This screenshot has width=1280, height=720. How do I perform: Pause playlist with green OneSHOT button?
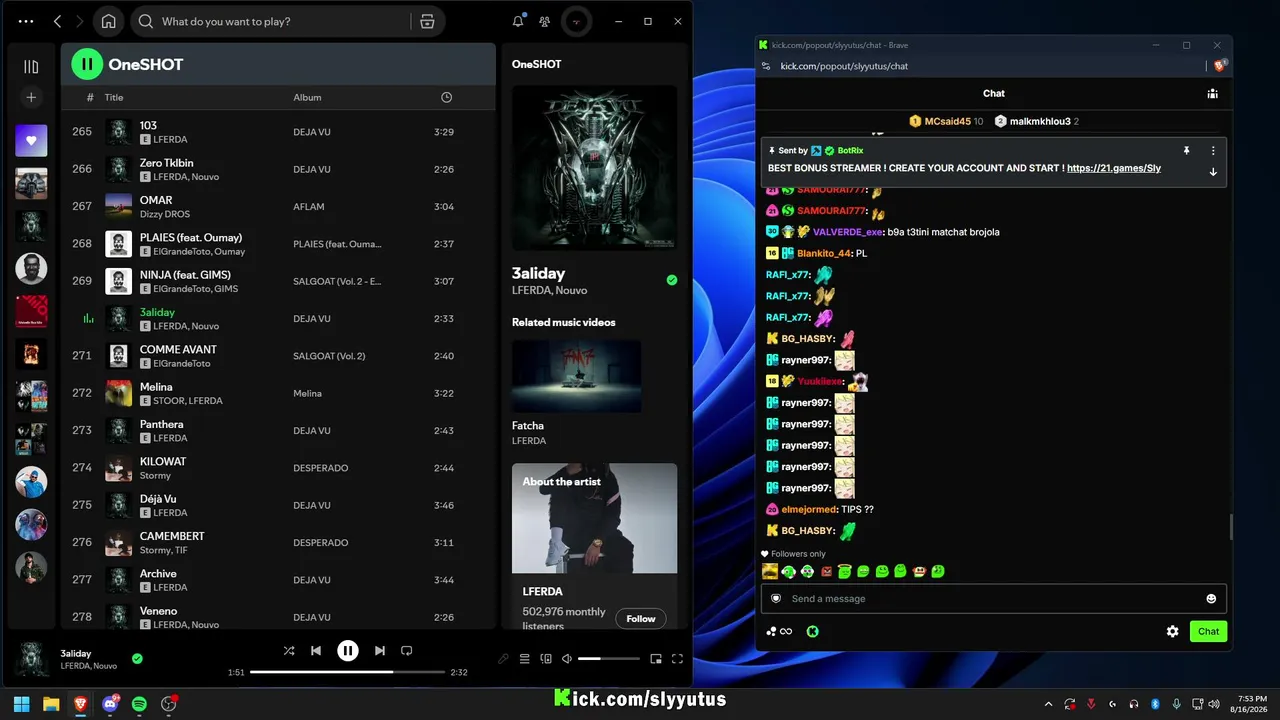pos(87,64)
